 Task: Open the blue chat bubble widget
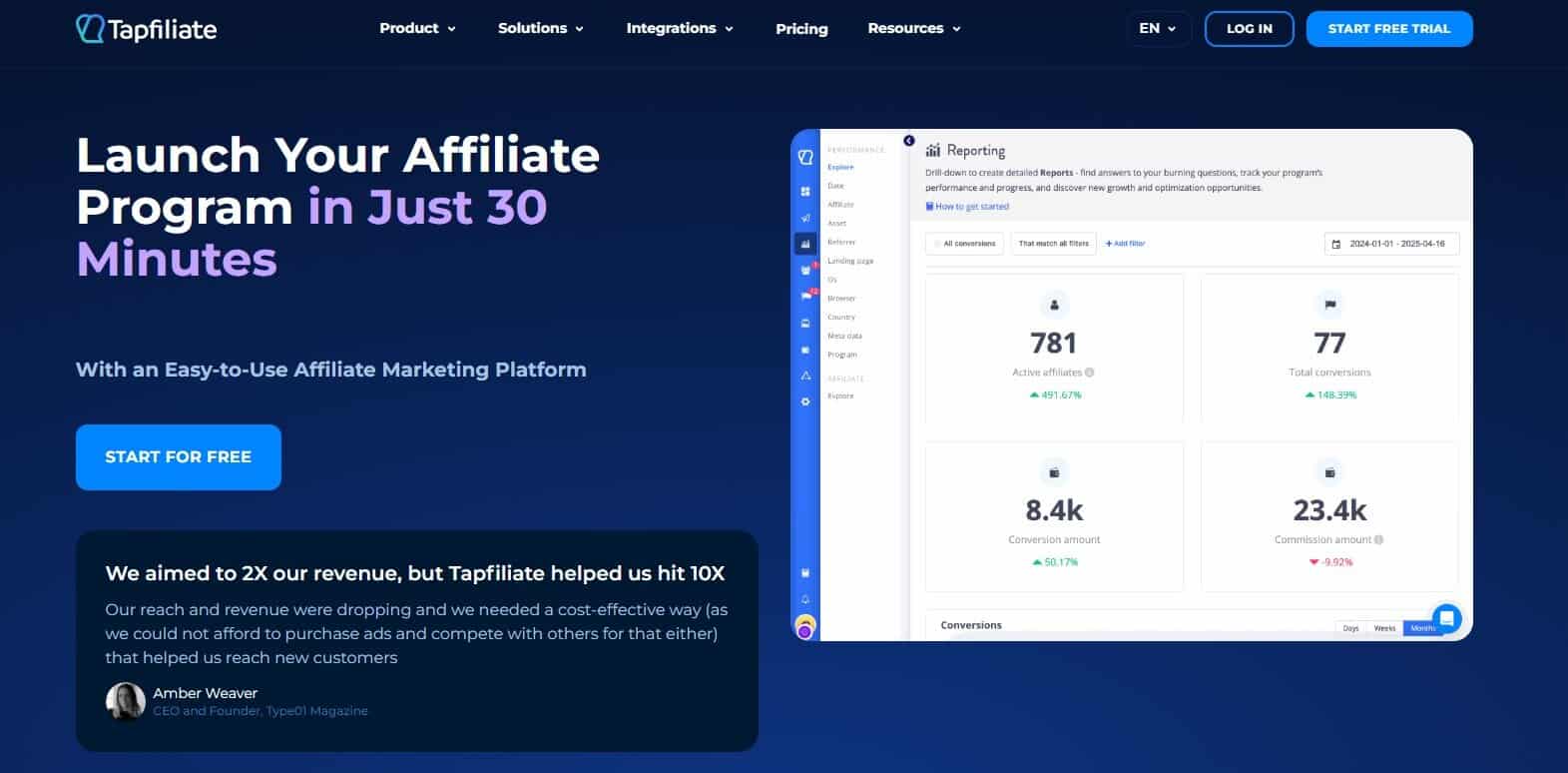[1446, 619]
